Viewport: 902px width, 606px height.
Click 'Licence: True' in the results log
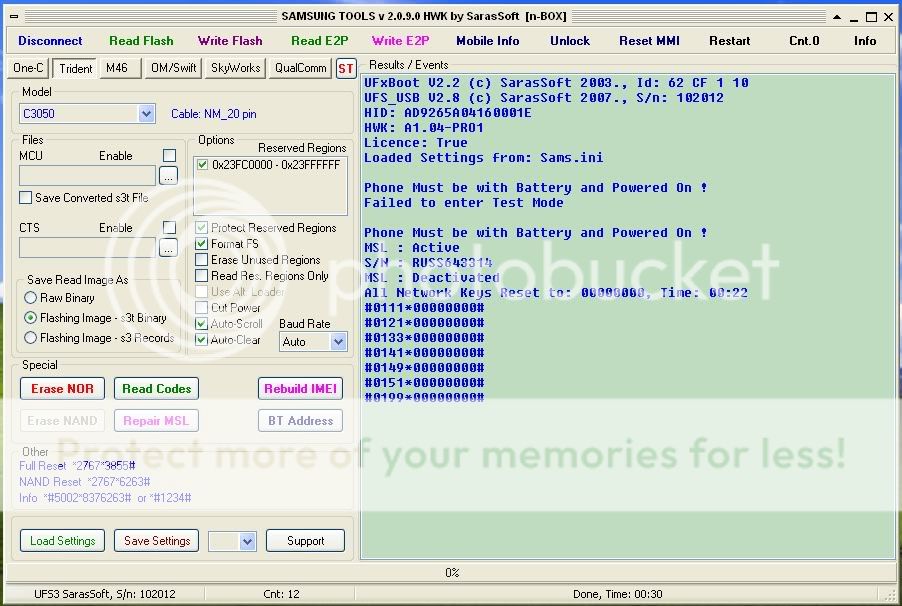(x=415, y=143)
